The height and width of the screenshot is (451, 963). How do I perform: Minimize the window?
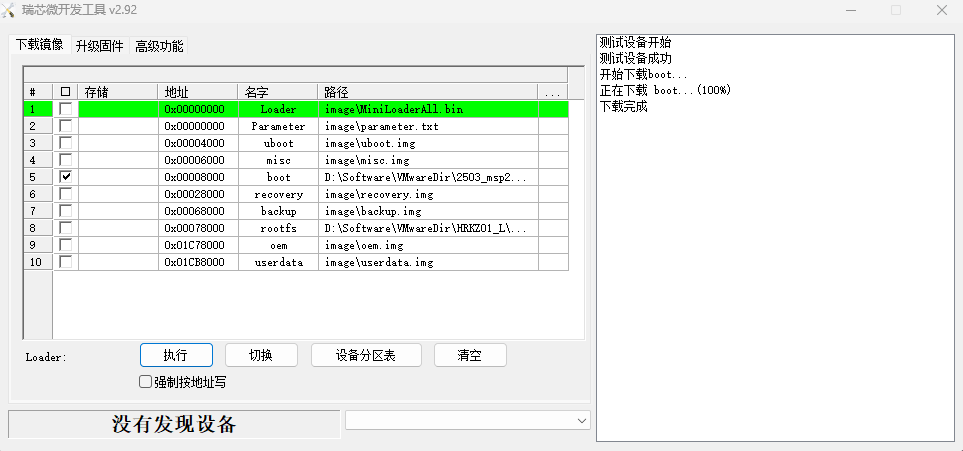click(851, 10)
